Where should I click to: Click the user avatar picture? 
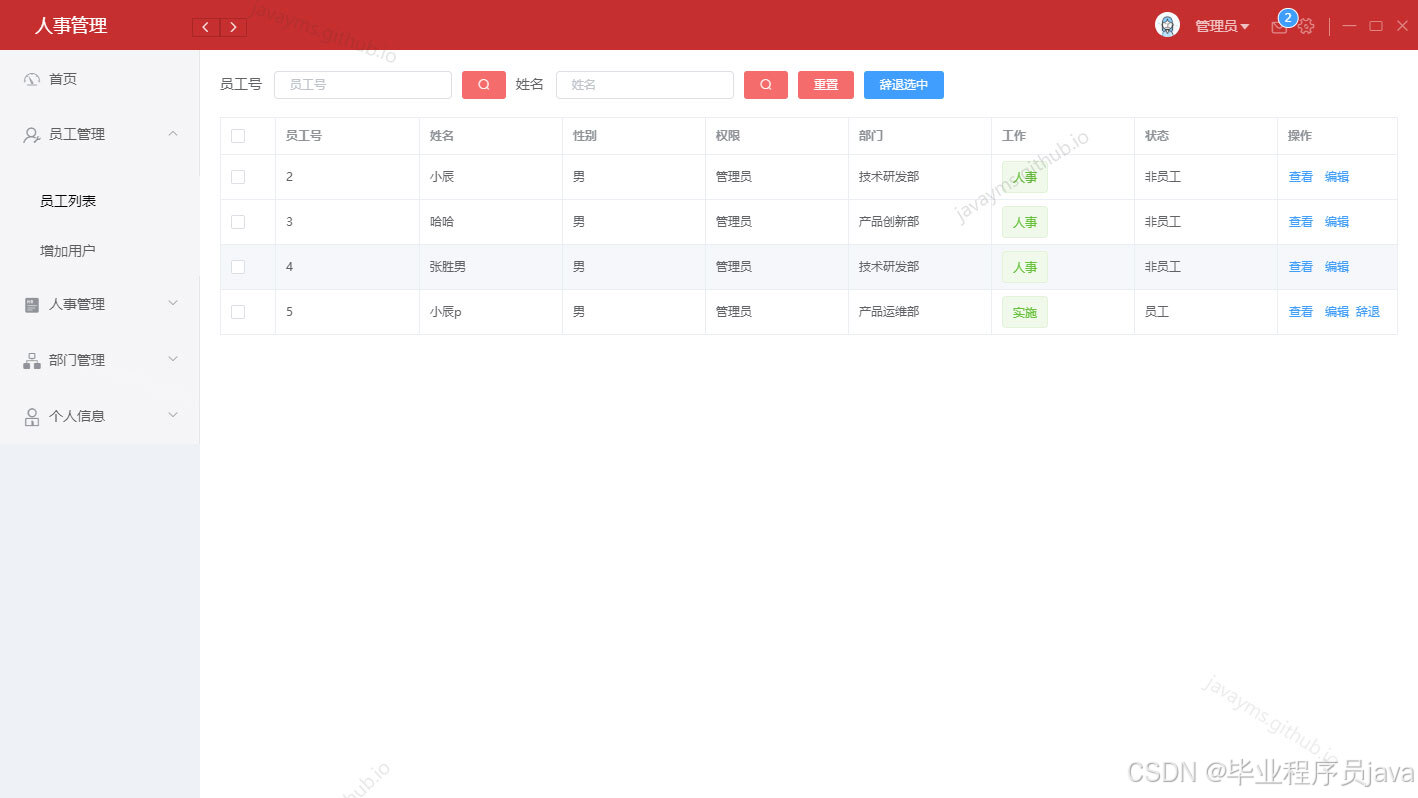(1167, 25)
